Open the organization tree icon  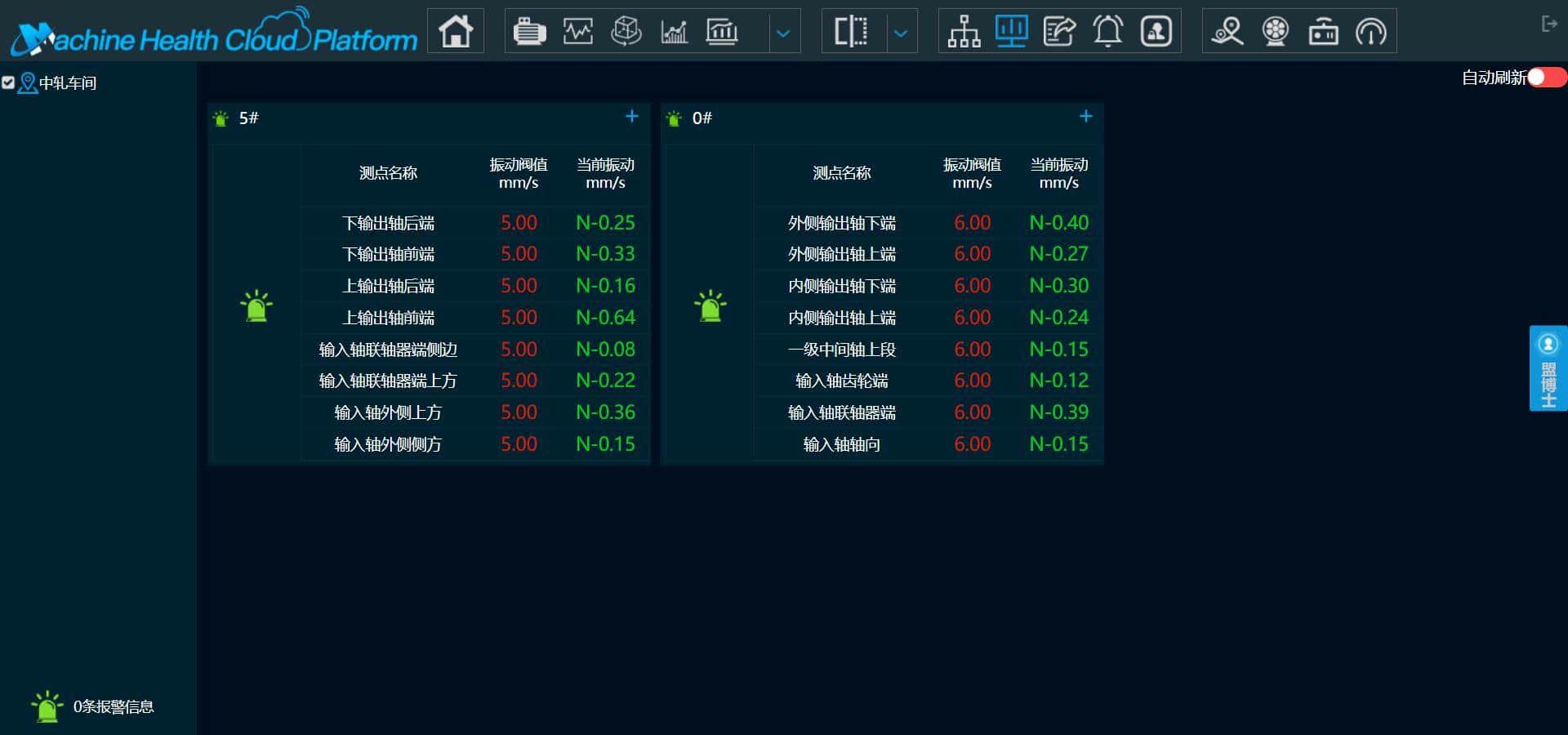[x=964, y=32]
